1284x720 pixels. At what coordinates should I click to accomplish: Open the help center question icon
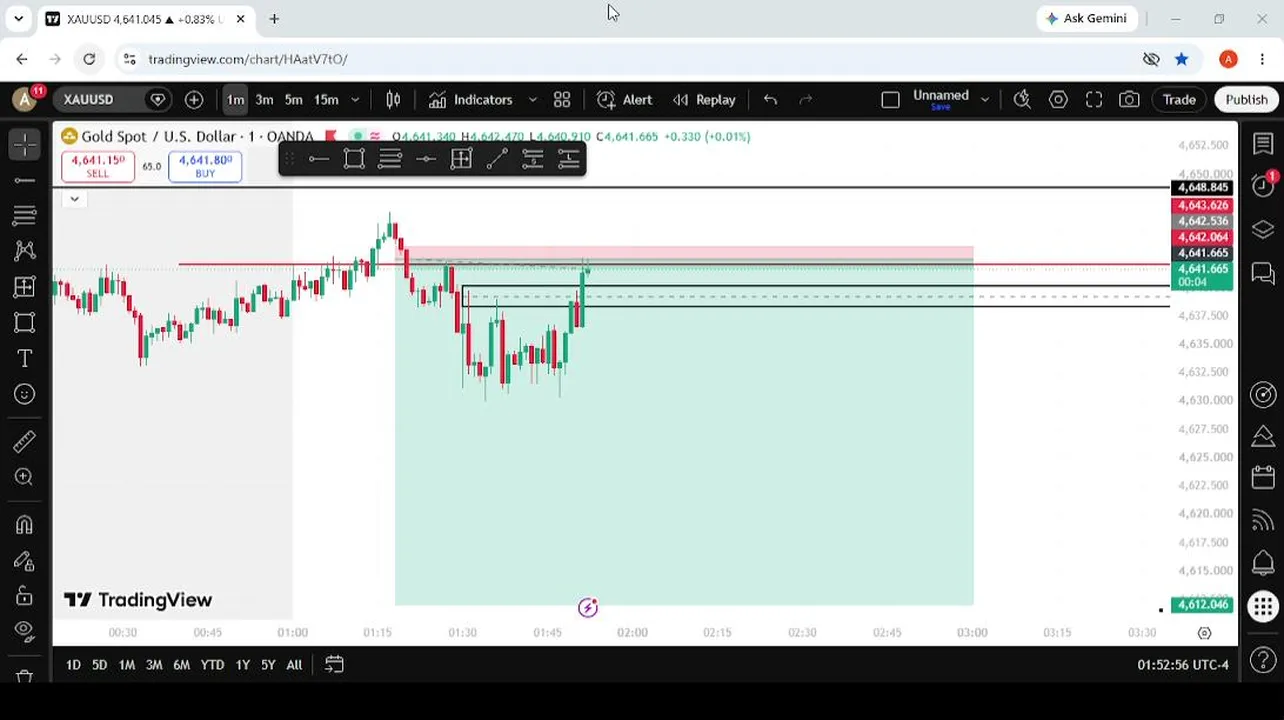click(1263, 662)
